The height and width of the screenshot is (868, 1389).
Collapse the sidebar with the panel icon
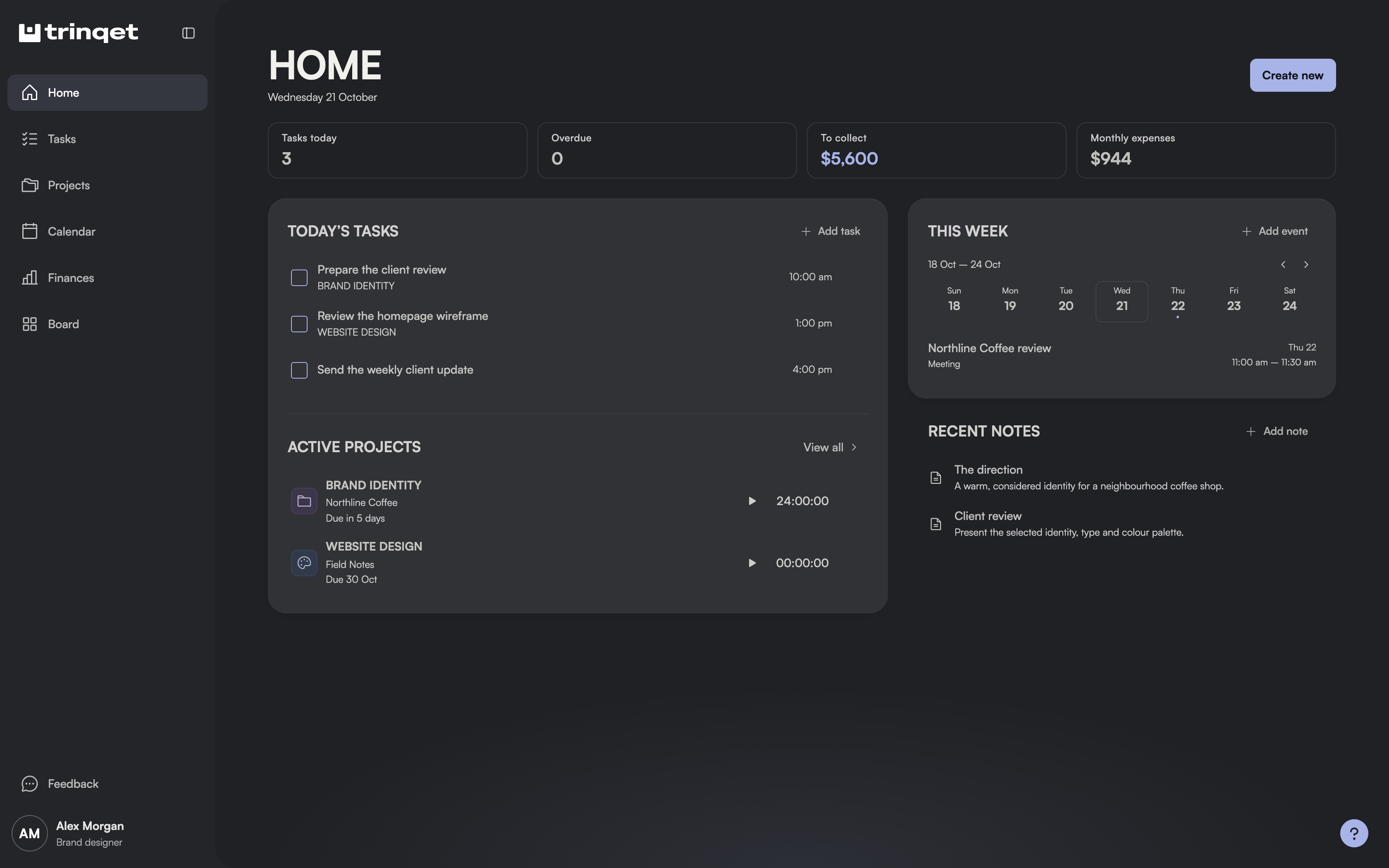point(188,33)
